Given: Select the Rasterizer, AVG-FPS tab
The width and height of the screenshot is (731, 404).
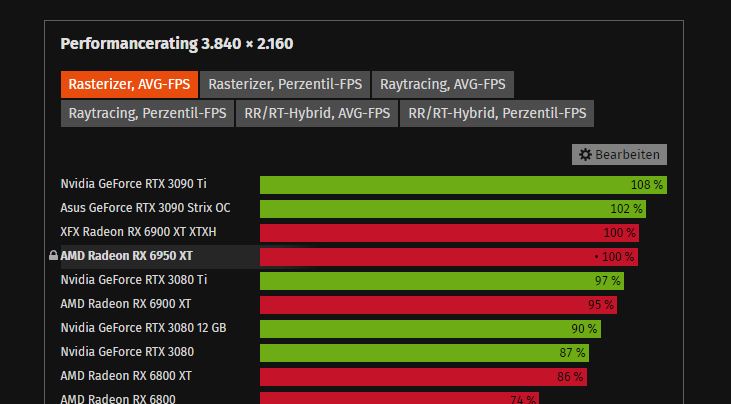Looking at the screenshot, I should [129, 84].
